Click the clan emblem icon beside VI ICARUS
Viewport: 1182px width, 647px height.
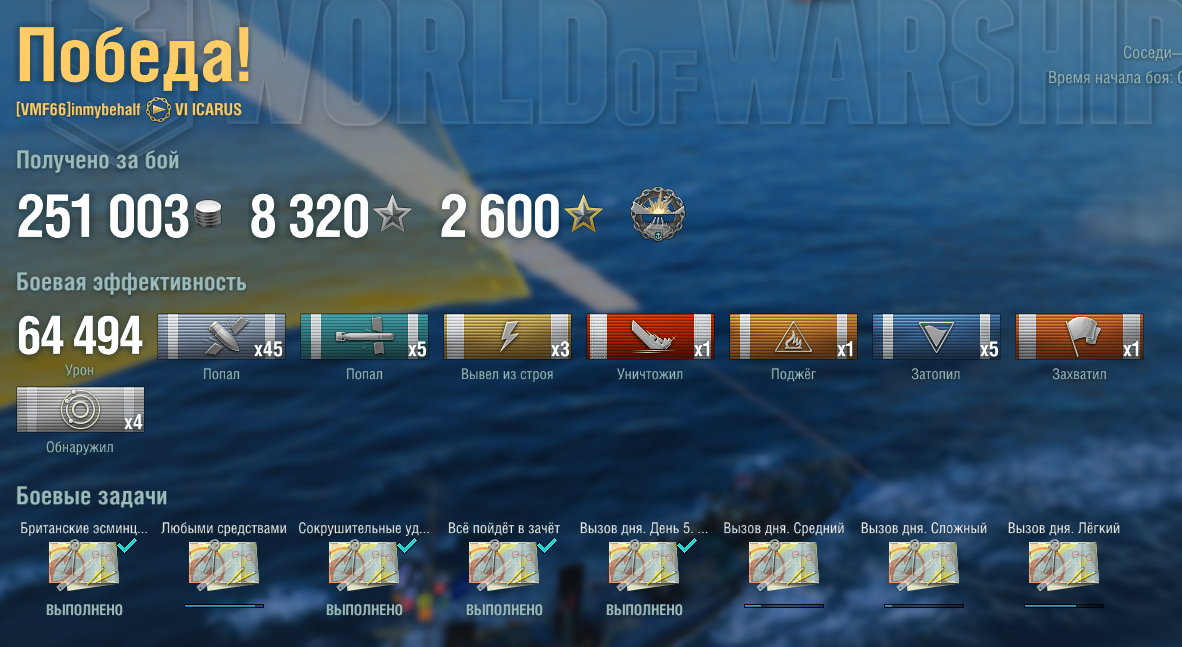(x=158, y=110)
